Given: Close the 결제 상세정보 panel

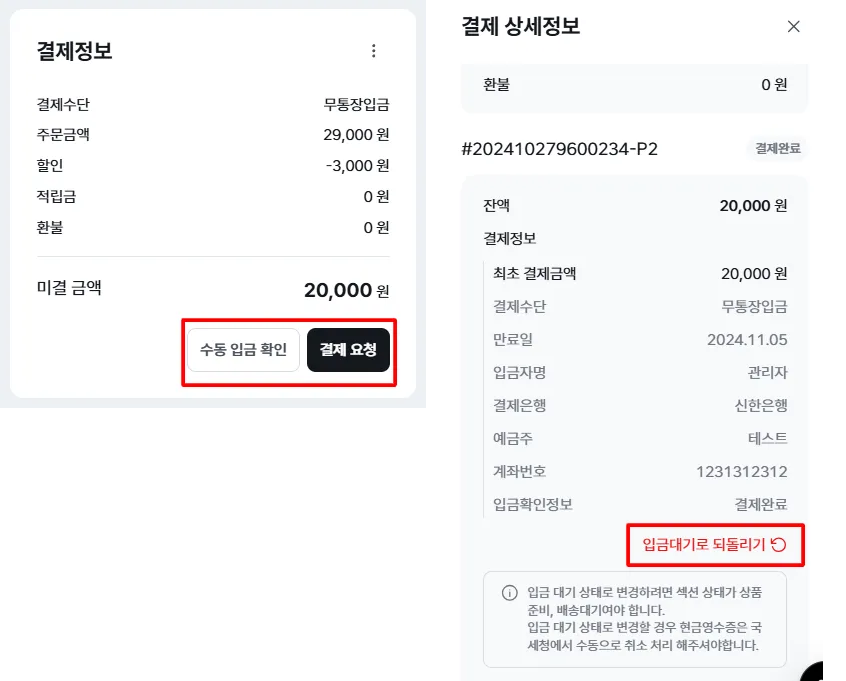Looking at the screenshot, I should coord(794,27).
